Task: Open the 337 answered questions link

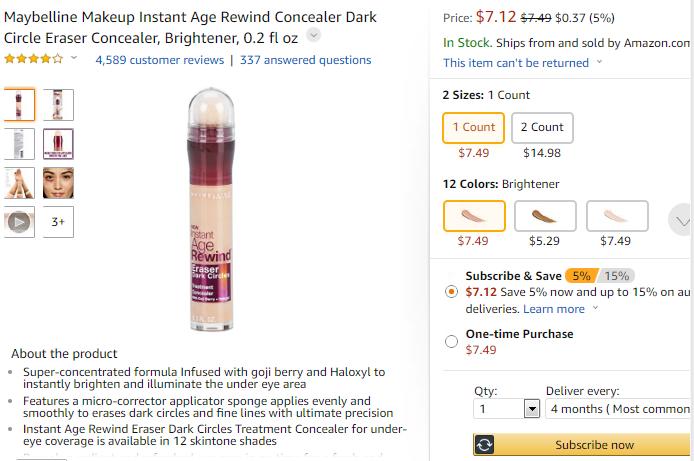Action: pyautogui.click(x=305, y=60)
